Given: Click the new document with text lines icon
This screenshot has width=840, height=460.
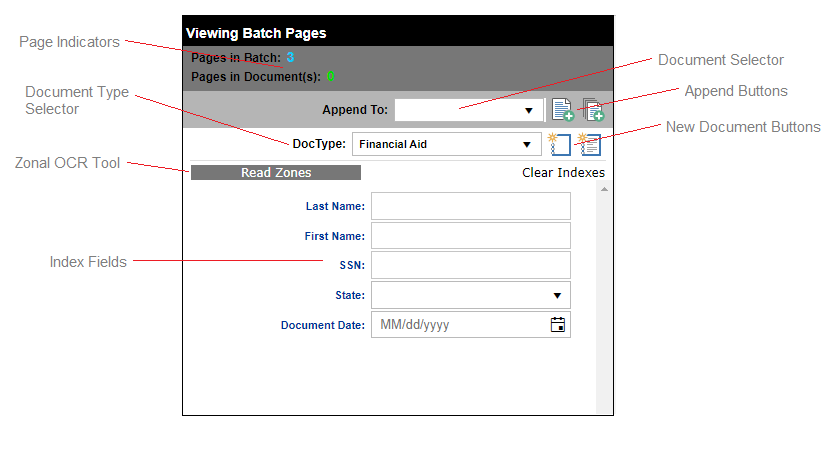Looking at the screenshot, I should [590, 144].
